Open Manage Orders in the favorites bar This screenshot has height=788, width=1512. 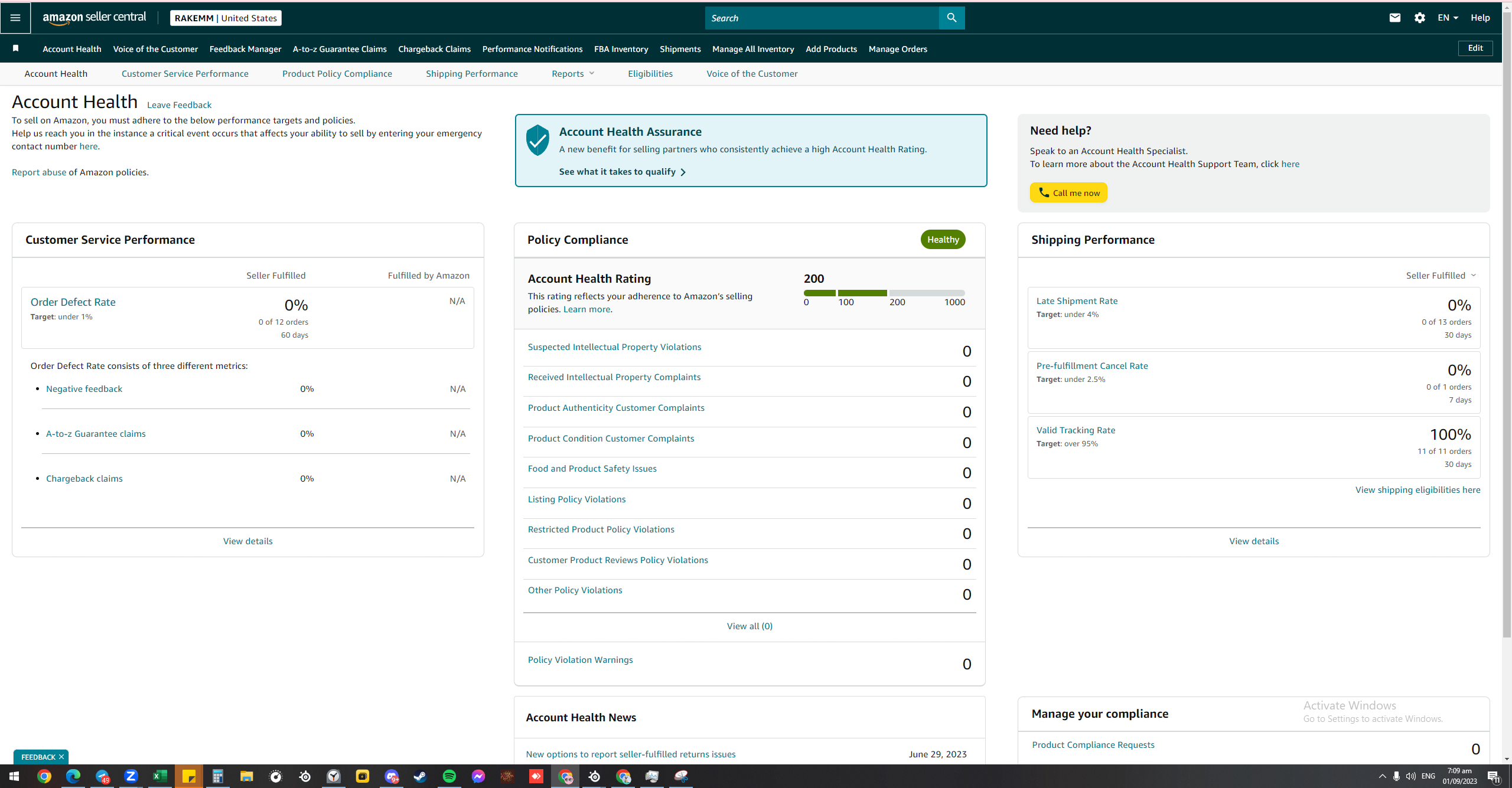coord(898,49)
